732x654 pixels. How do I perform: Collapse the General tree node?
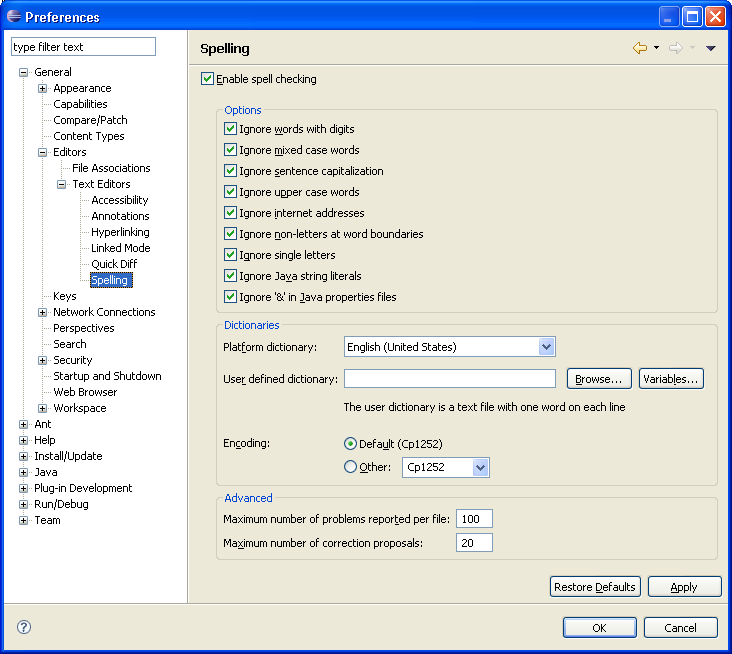[x=23, y=72]
